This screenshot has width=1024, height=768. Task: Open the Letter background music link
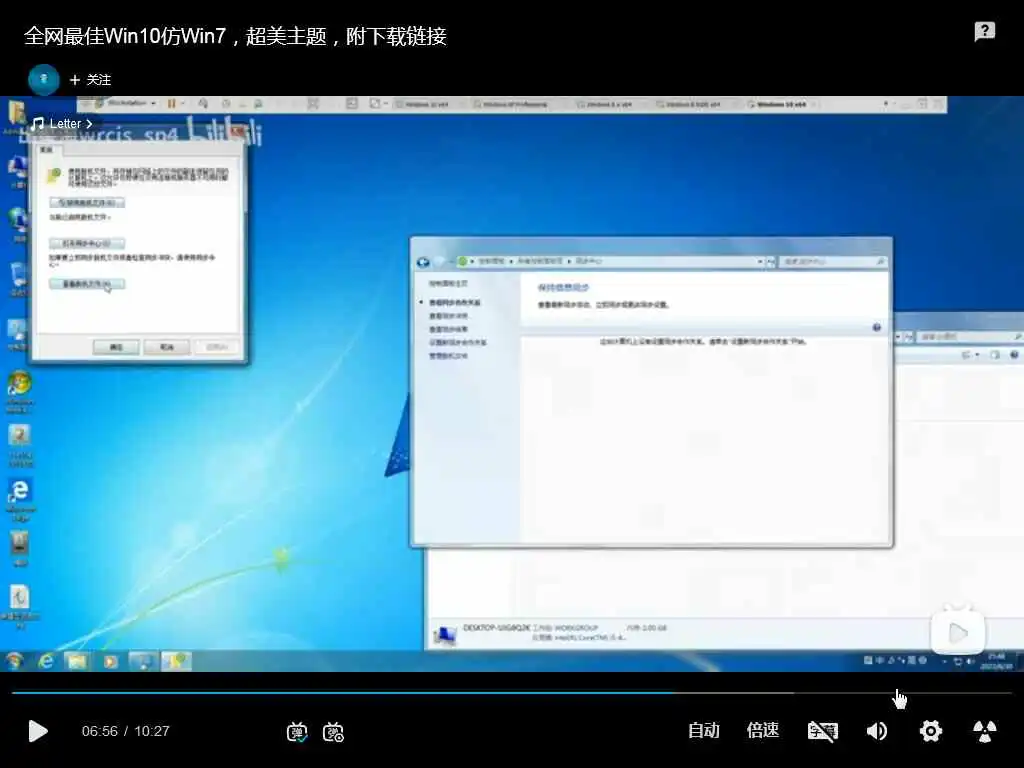(x=63, y=123)
